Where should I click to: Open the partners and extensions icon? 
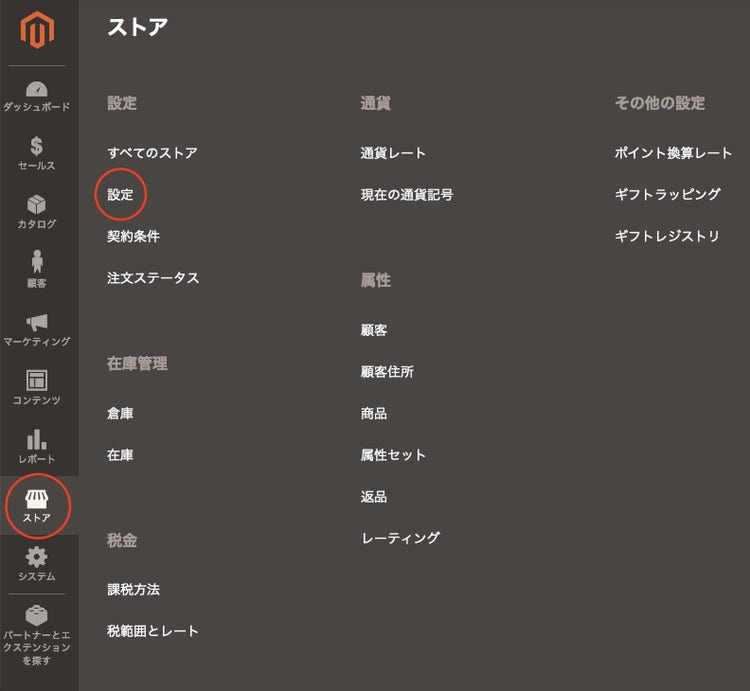(37, 616)
